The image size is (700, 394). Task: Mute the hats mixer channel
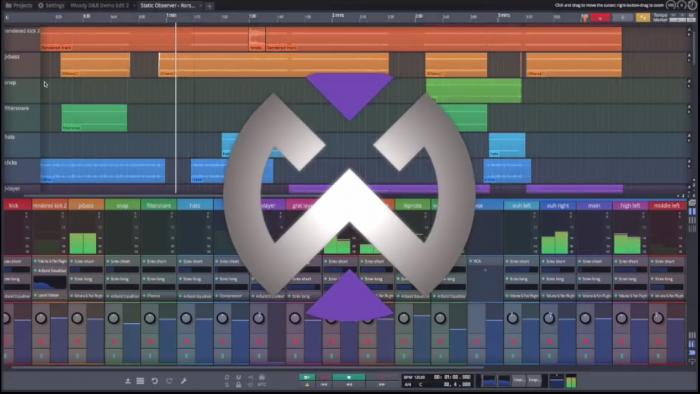click(186, 342)
